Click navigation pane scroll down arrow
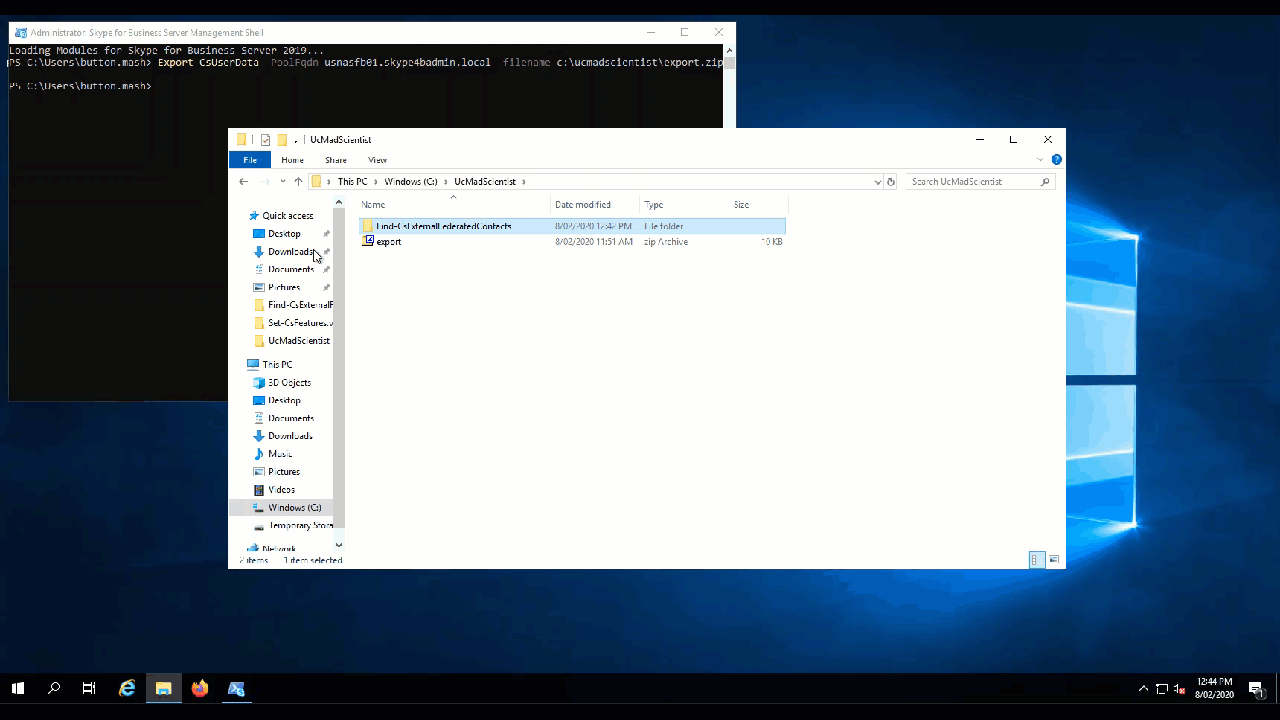Screen dimensions: 1280x720 point(339,545)
